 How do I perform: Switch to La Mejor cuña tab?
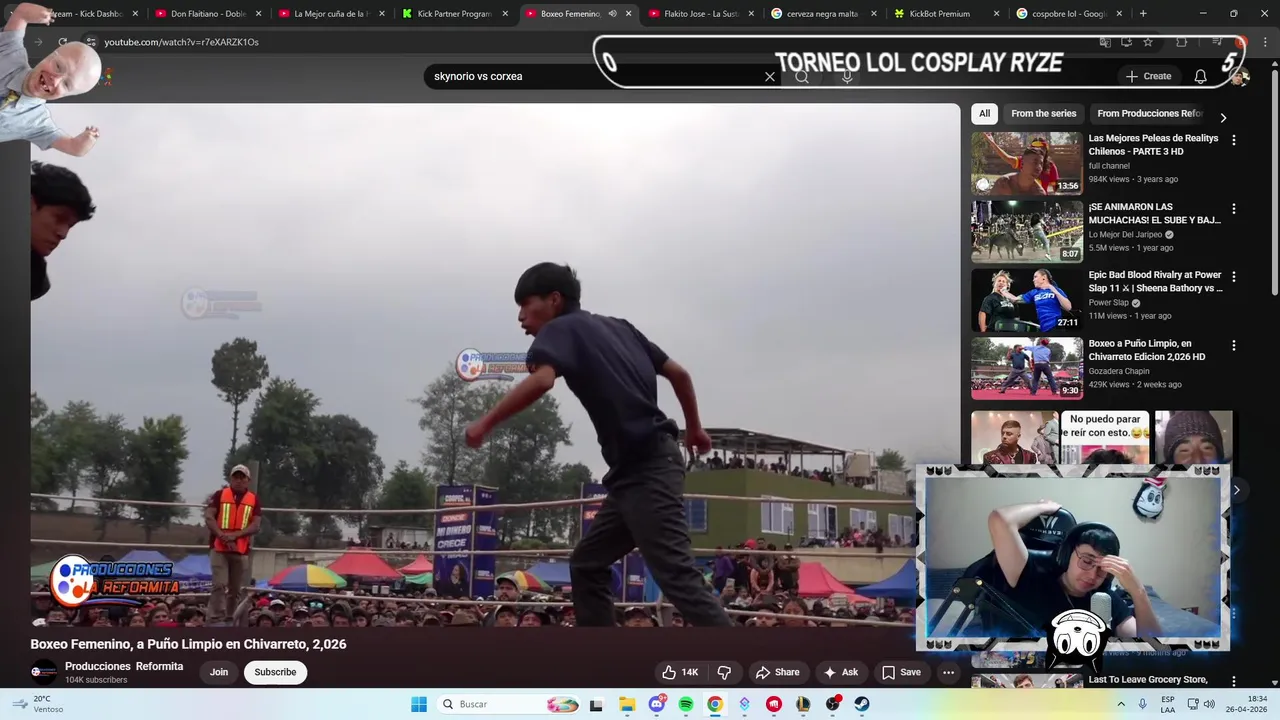(330, 14)
